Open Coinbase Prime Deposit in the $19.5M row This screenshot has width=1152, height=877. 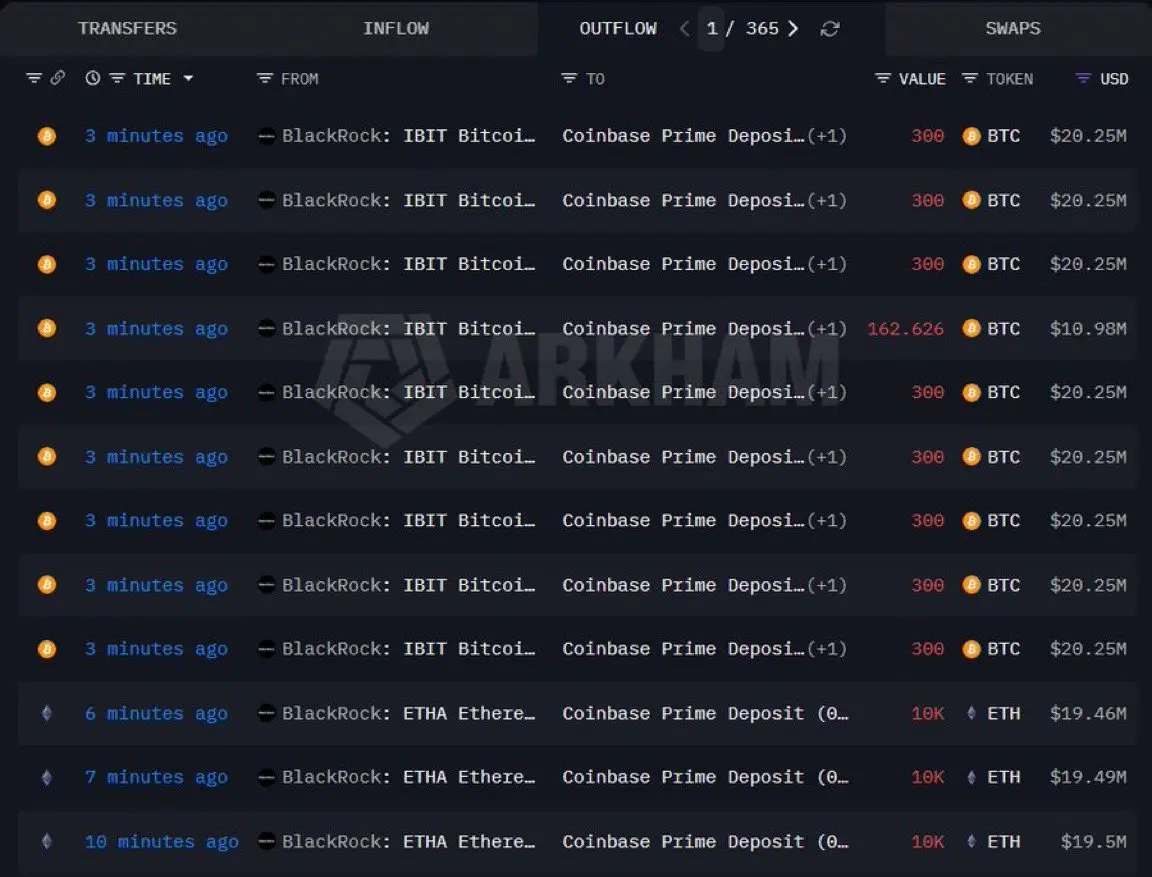coord(705,841)
